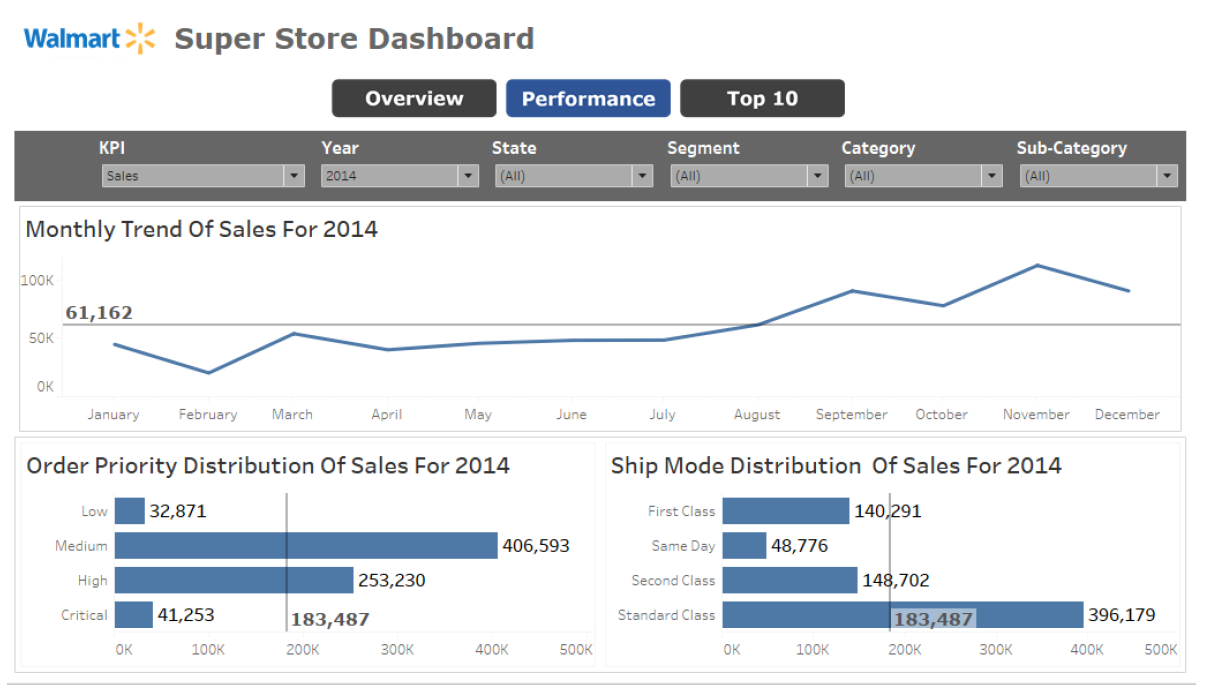This screenshot has height=697, width=1208.
Task: Open the Segment filter dropdown
Action: (x=817, y=176)
